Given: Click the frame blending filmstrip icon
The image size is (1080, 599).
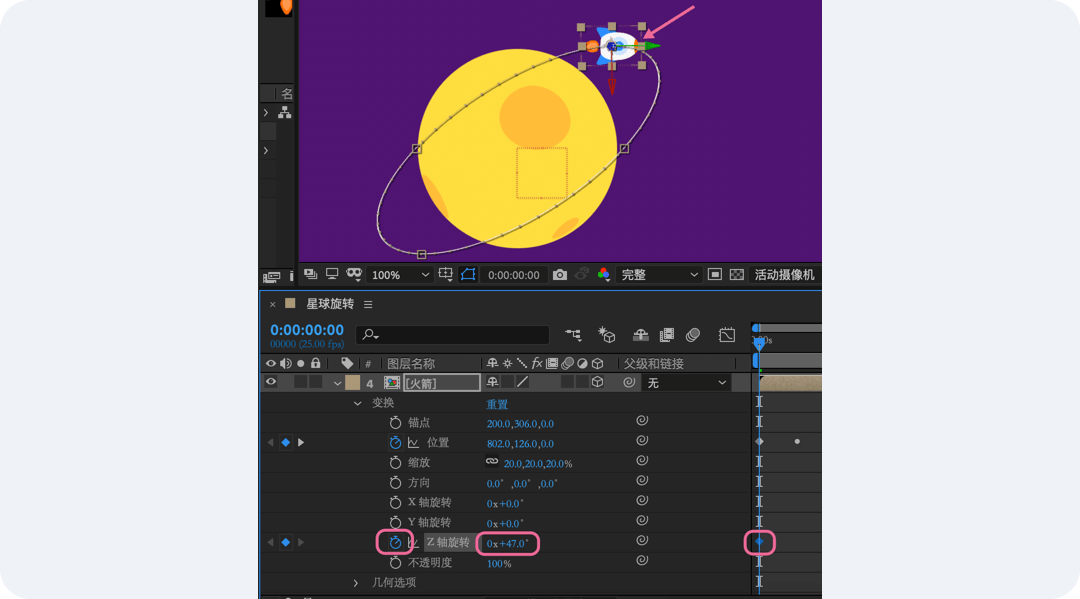Looking at the screenshot, I should coord(666,335).
